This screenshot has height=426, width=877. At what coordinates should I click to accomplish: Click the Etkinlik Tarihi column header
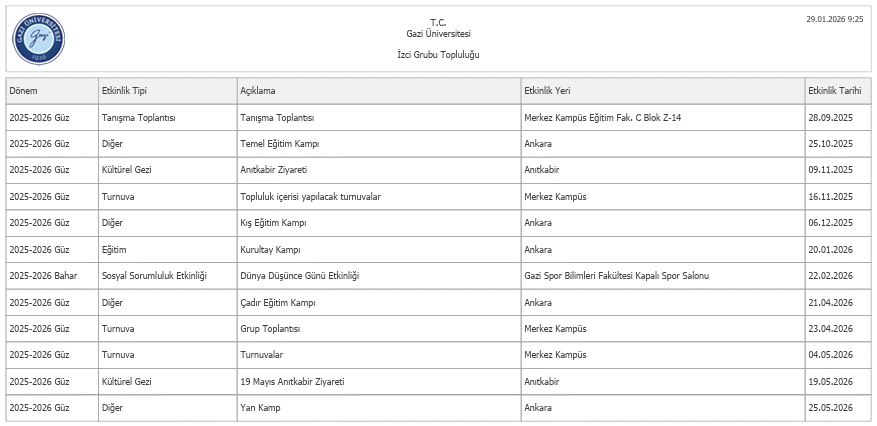[833, 91]
